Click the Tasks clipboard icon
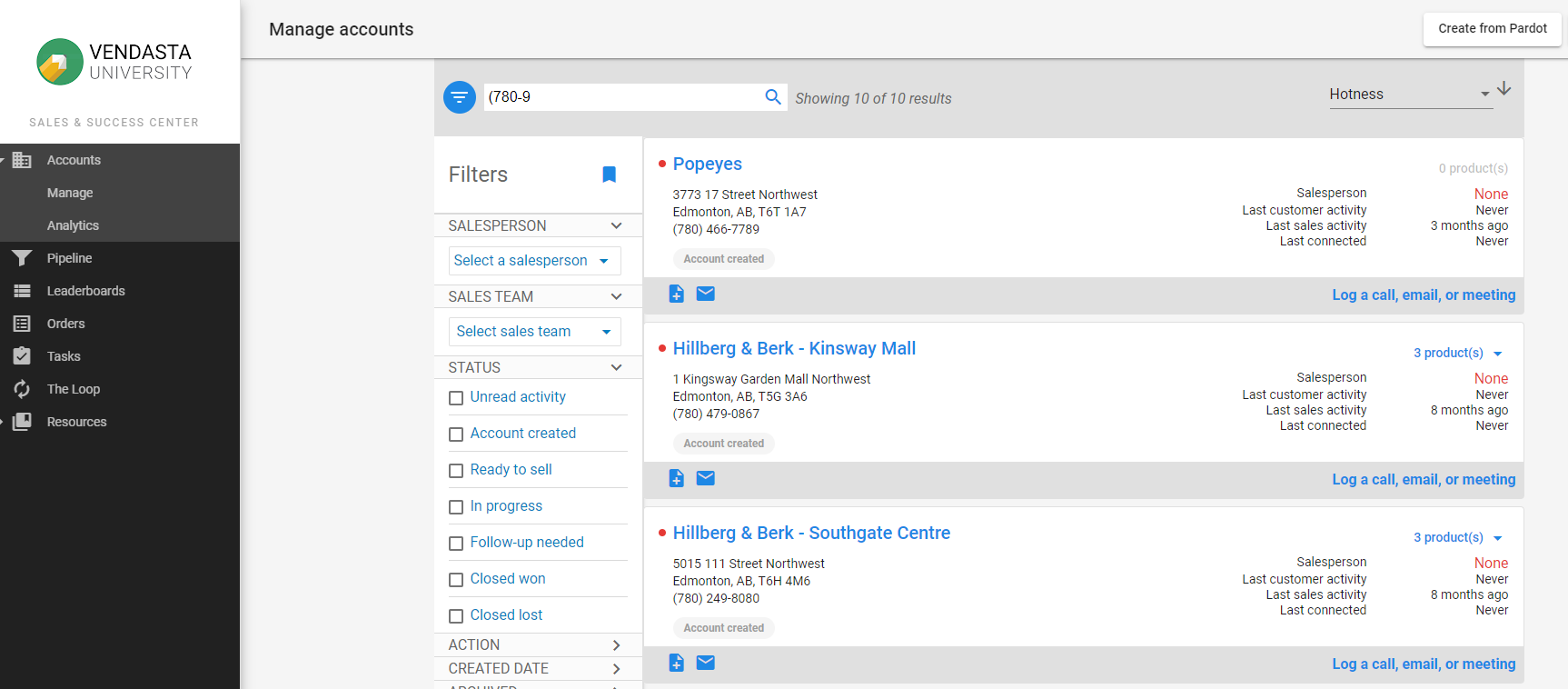Image resolution: width=1568 pixels, height=689 pixels. click(x=22, y=356)
